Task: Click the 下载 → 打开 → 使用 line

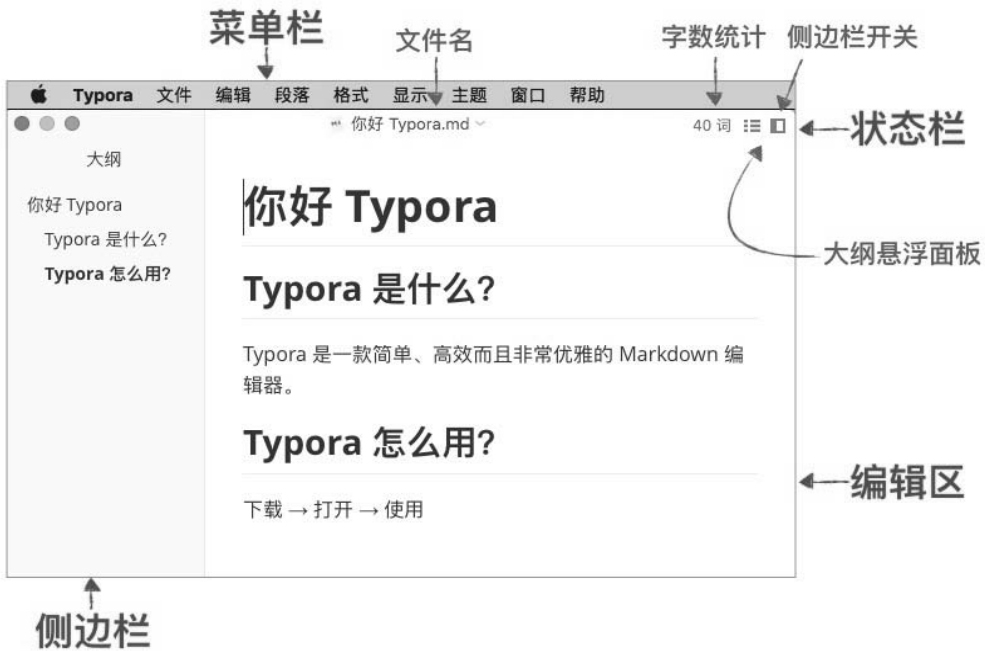Action: click(x=334, y=509)
